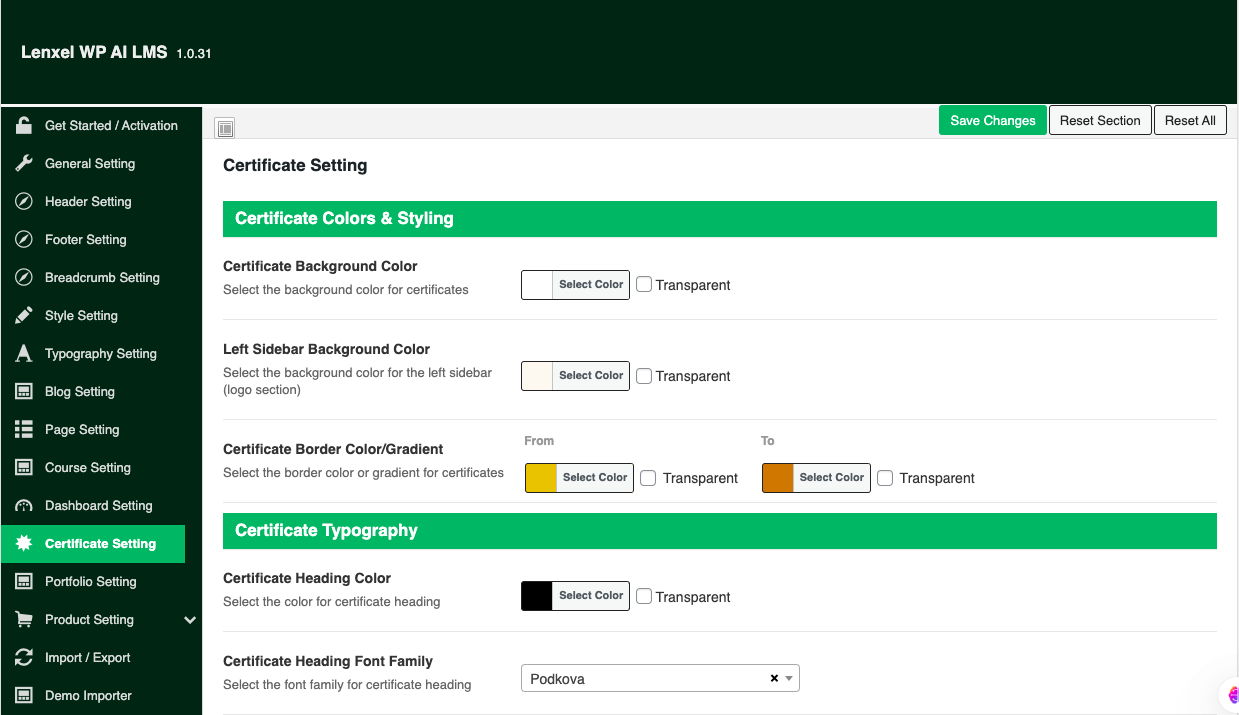Click the Lenxel WP AI LMS title
Viewport: 1239px width, 715px height.
[94, 52]
